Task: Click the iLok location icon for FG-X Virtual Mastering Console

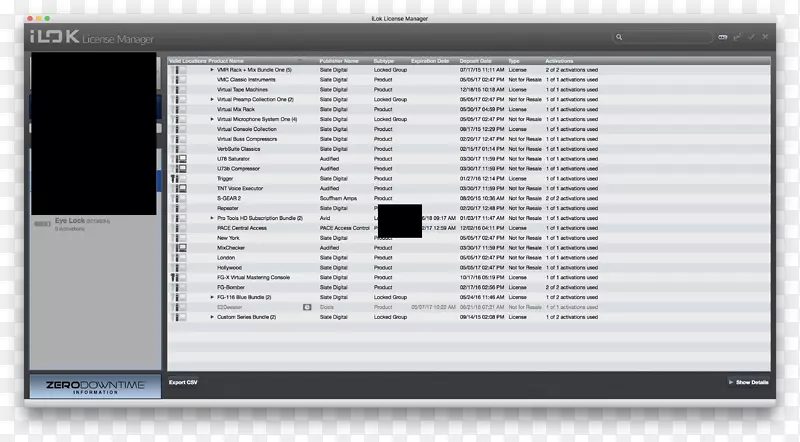Action: point(174,277)
